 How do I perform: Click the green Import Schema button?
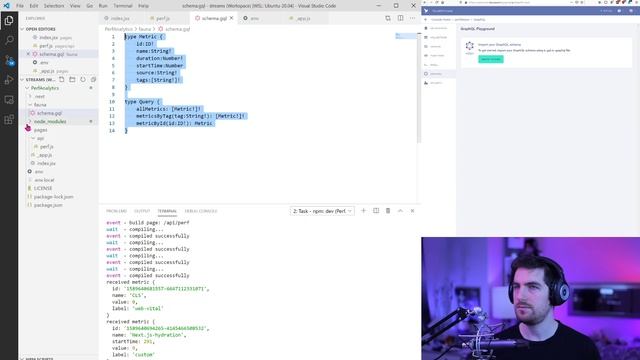491,59
